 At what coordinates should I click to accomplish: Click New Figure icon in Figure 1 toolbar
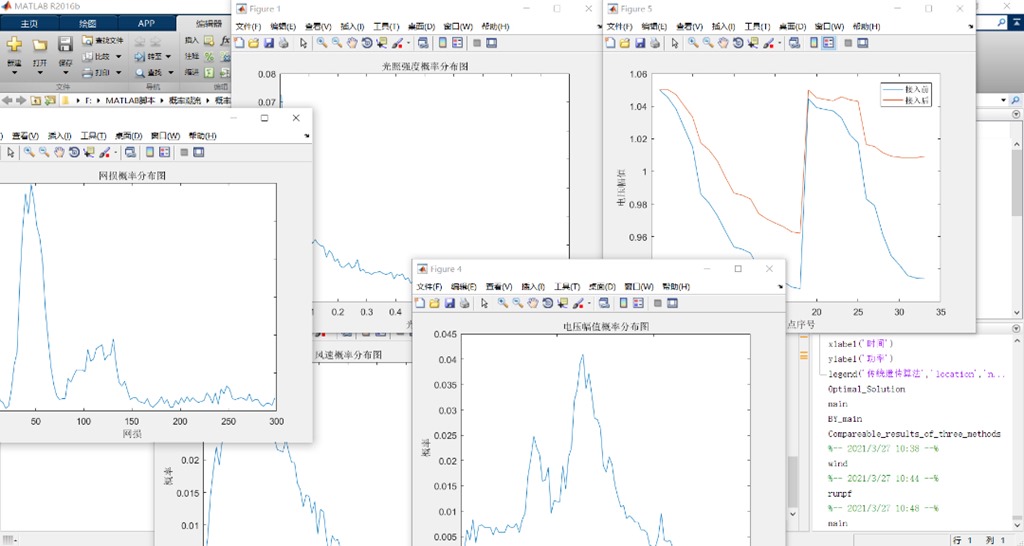(x=239, y=43)
